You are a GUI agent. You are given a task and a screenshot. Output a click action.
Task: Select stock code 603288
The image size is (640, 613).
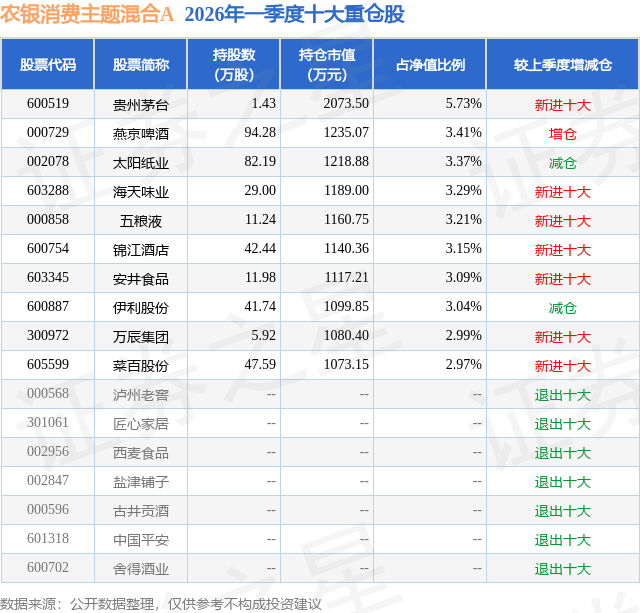(48, 190)
